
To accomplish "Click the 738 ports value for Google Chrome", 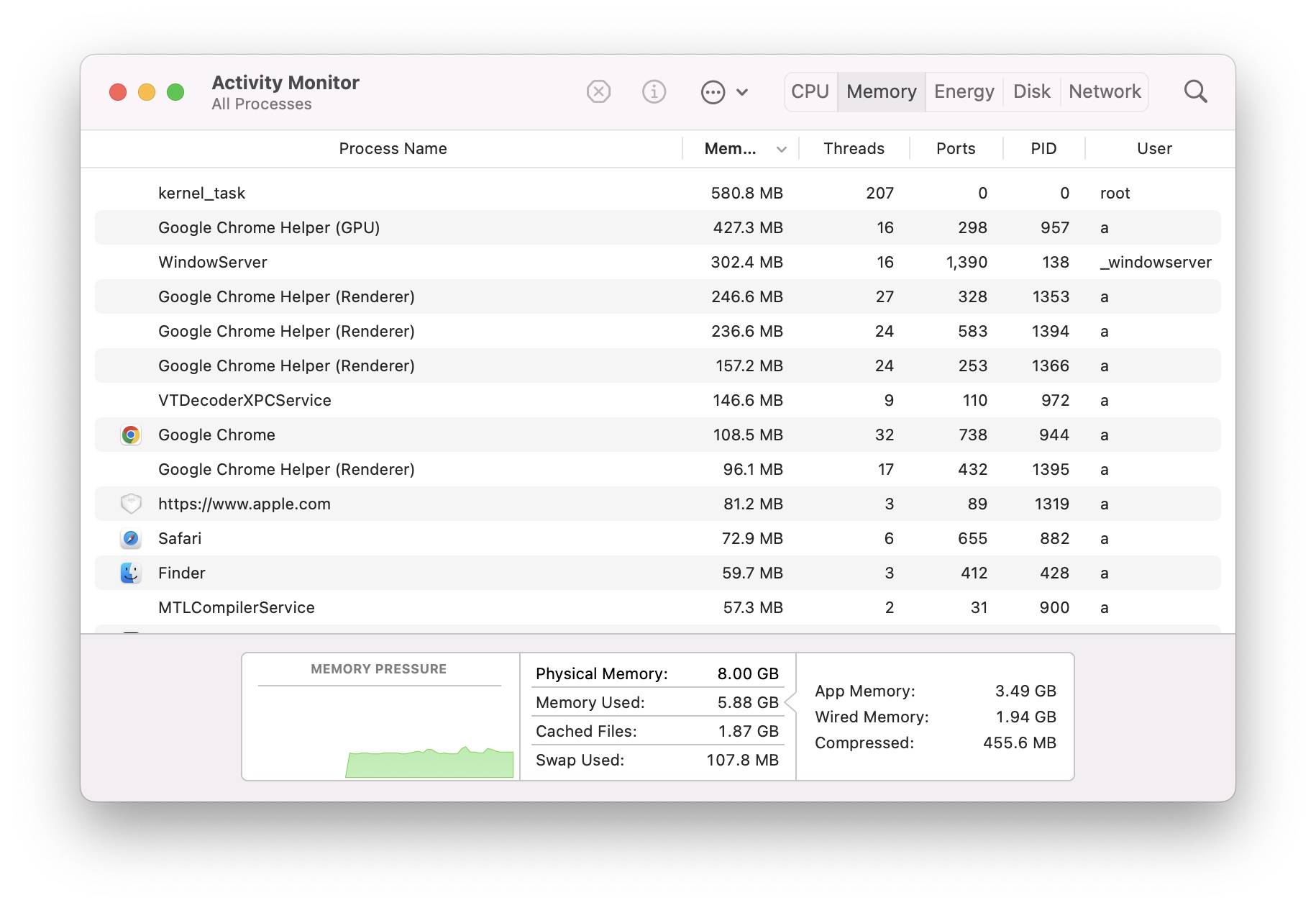I will [x=972, y=435].
